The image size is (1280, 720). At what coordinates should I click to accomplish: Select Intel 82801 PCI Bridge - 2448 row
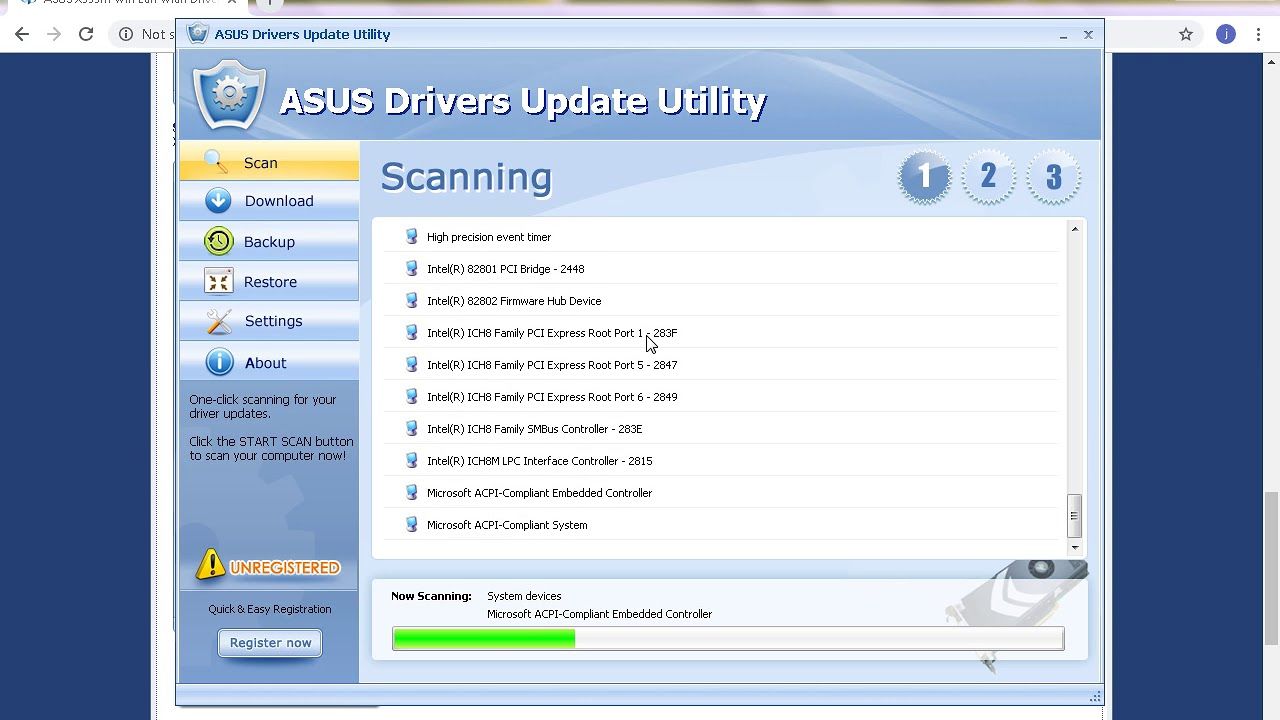tap(720, 269)
